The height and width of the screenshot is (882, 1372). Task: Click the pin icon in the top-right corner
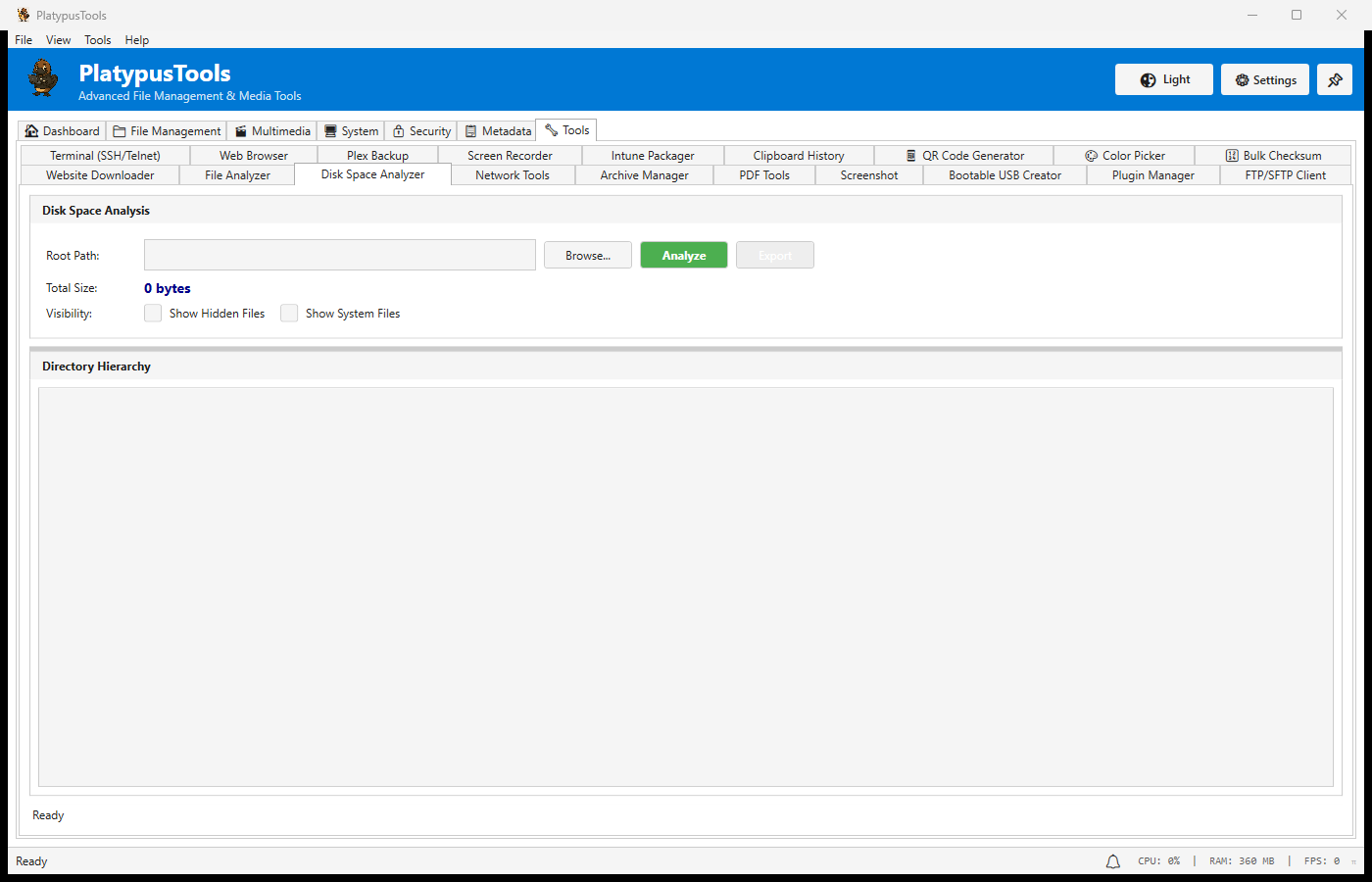(1335, 79)
